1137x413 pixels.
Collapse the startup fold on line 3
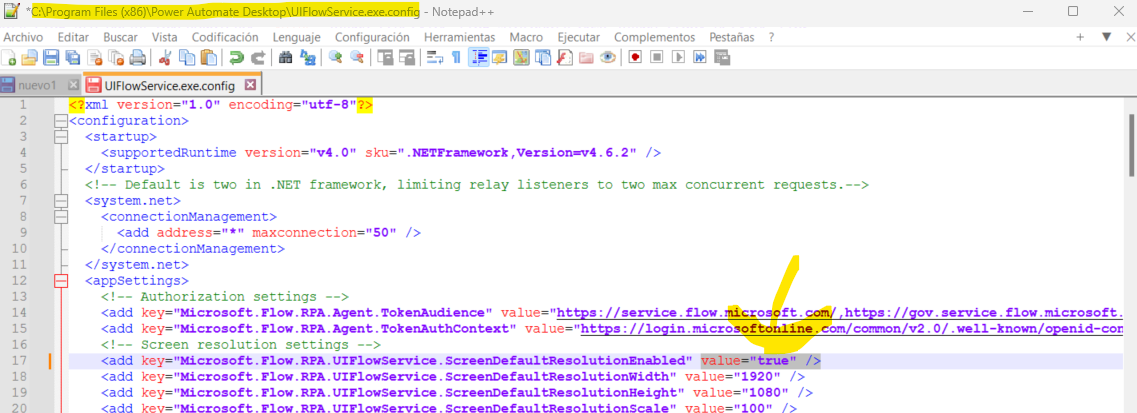coord(61,137)
